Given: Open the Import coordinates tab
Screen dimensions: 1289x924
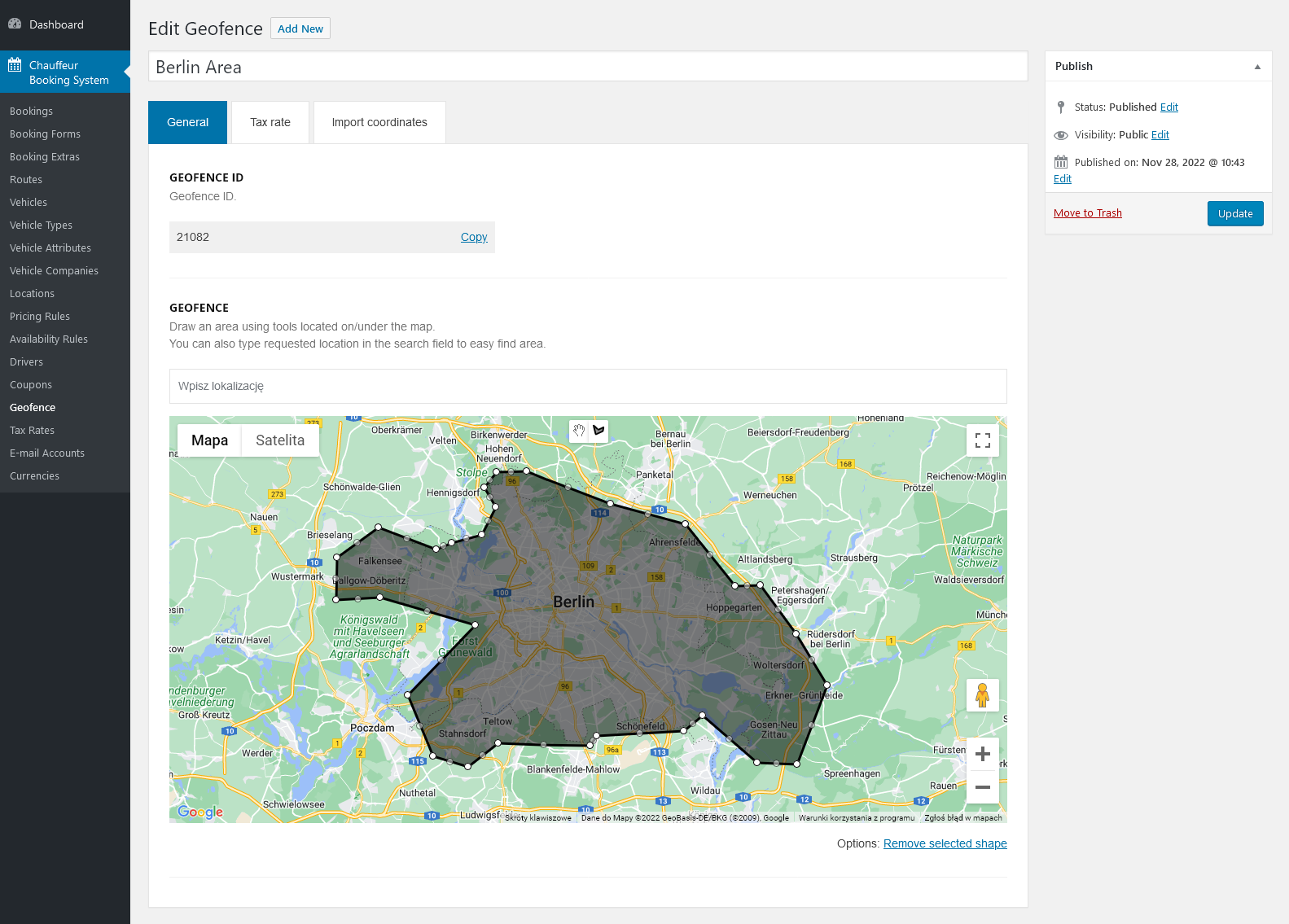Looking at the screenshot, I should 379,122.
